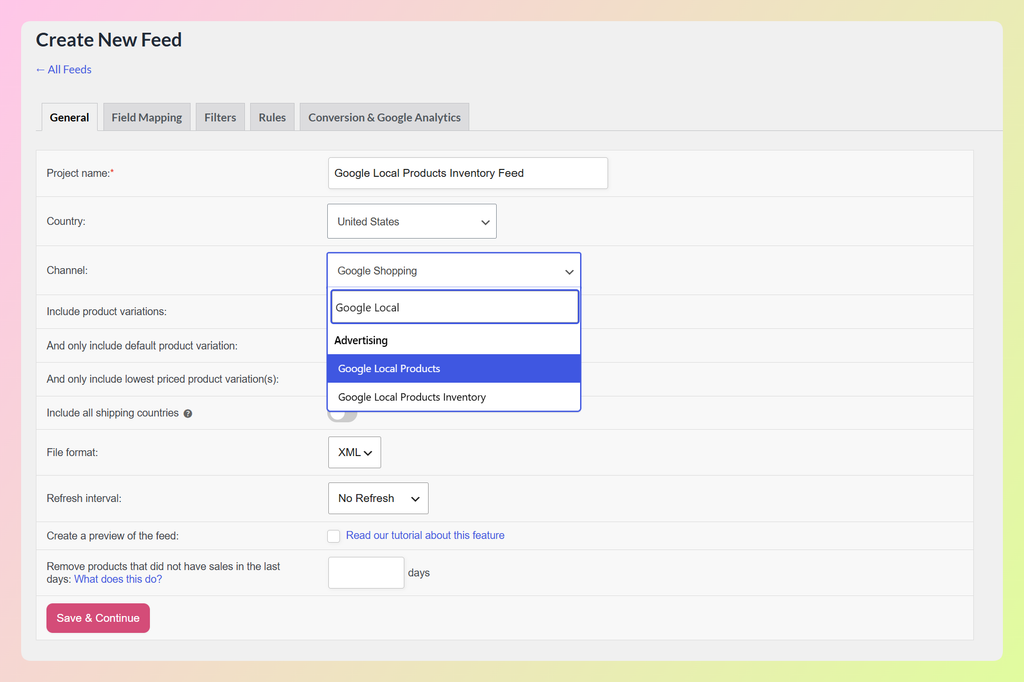Click the Project name label

click(x=80, y=173)
